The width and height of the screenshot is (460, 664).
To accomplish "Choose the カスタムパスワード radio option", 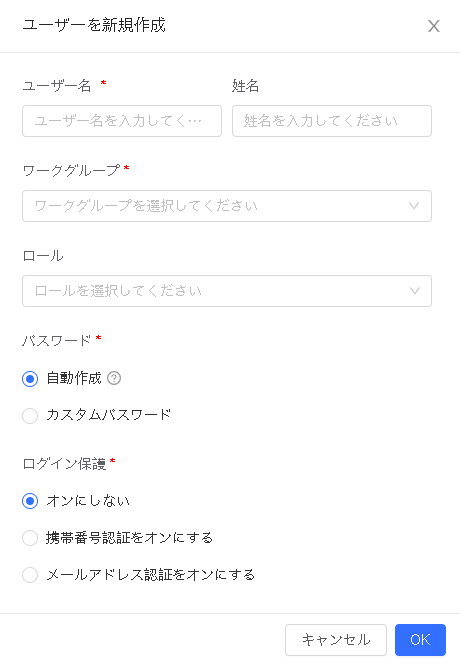I will coord(30,415).
